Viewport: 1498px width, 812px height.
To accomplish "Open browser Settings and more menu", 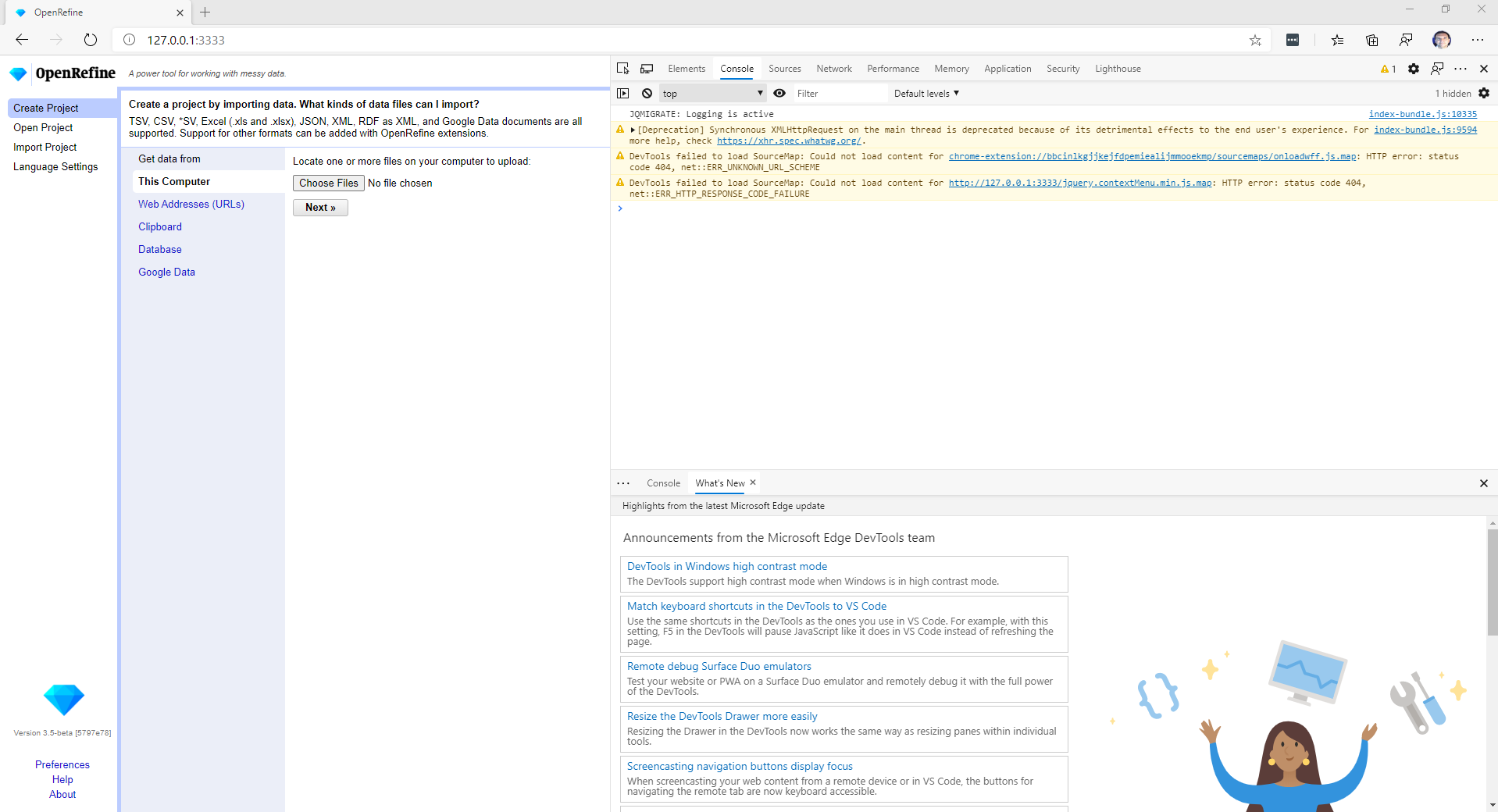I will coord(1478,40).
